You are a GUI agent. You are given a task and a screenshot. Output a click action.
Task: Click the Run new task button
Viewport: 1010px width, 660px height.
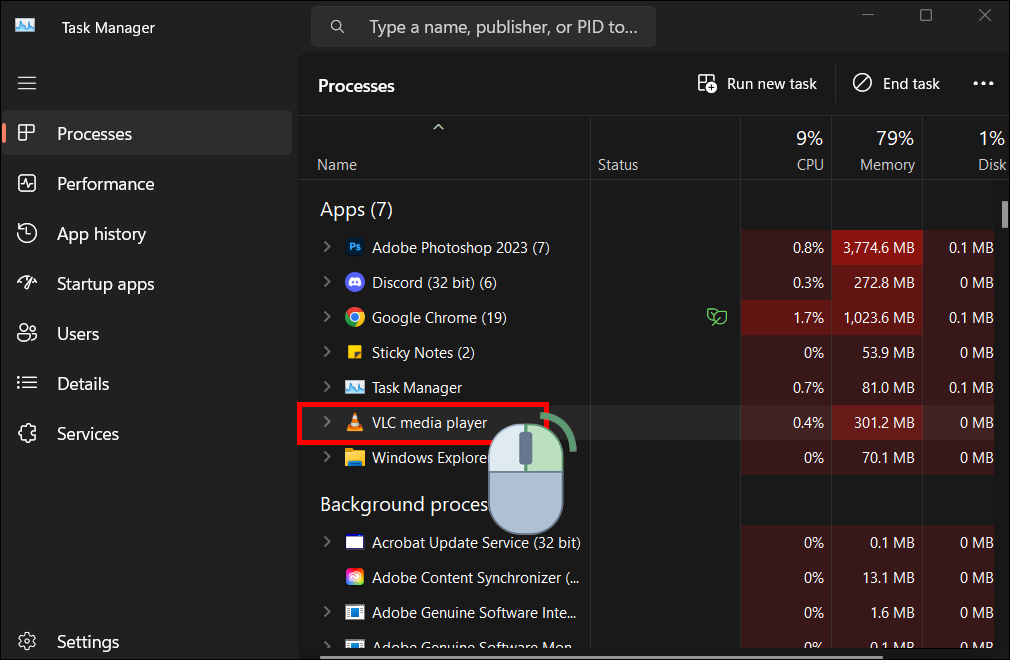757,84
